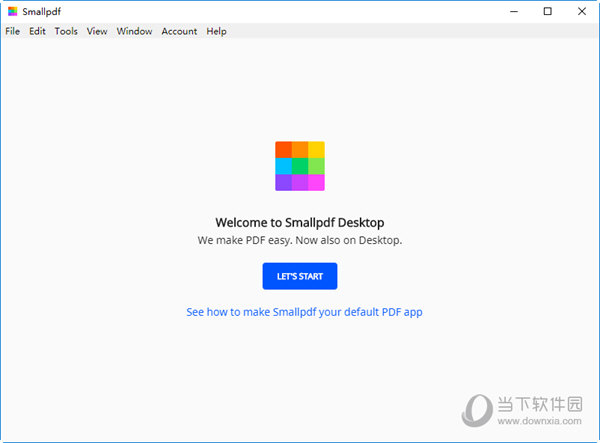The image size is (600, 443).
Task: Select the 'We make PDF easy' subtitle text
Action: pos(300,240)
